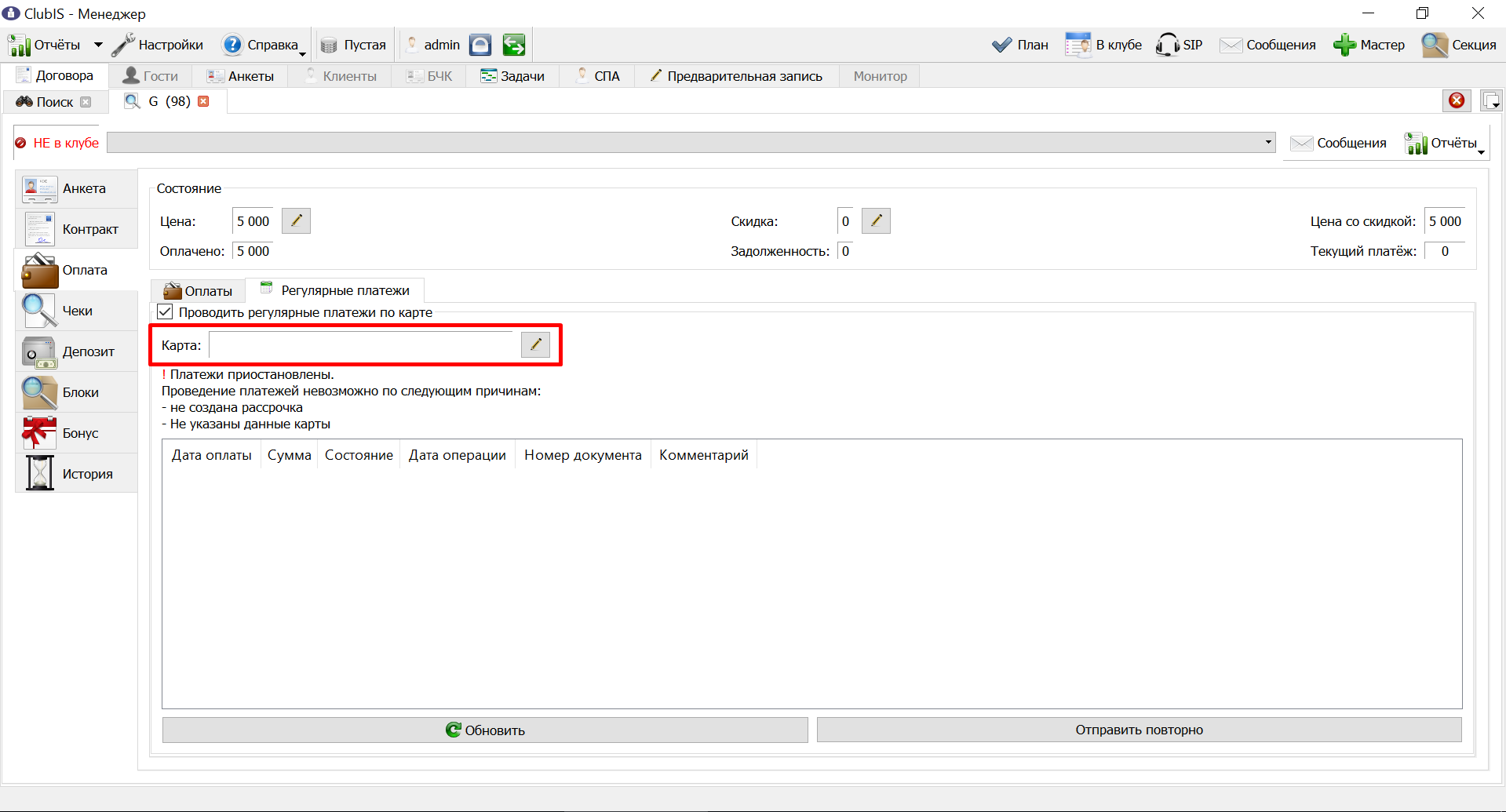This screenshot has width=1506, height=812.
Task: Open the Оплата wallet section
Action: pos(76,270)
